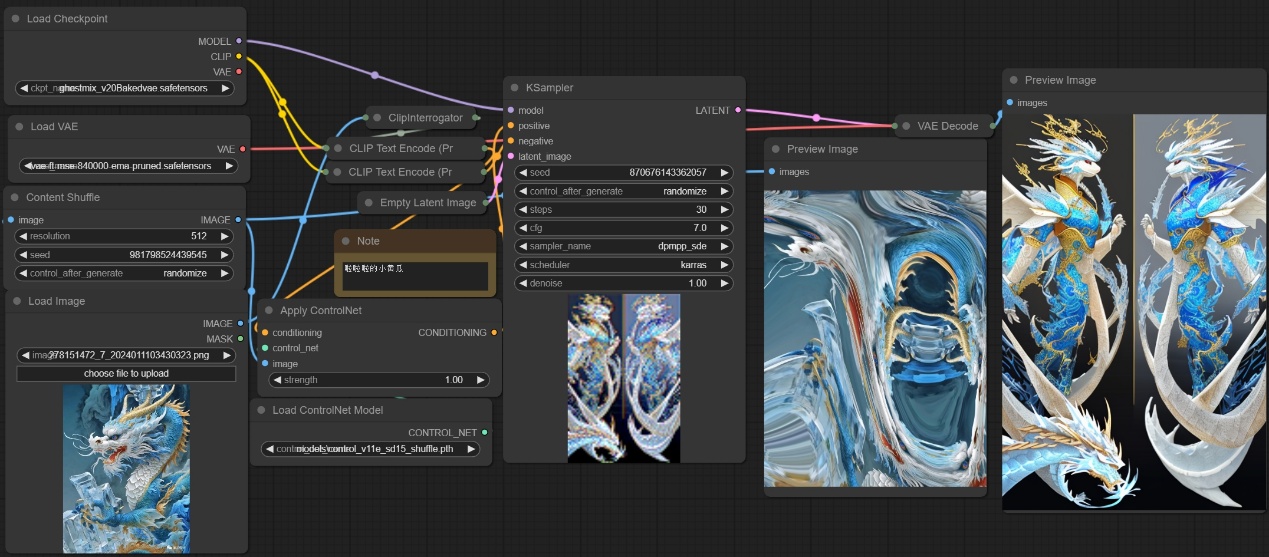This screenshot has width=1269, height=557.
Task: Click the strength slider in Apply ControlNet
Action: click(378, 381)
